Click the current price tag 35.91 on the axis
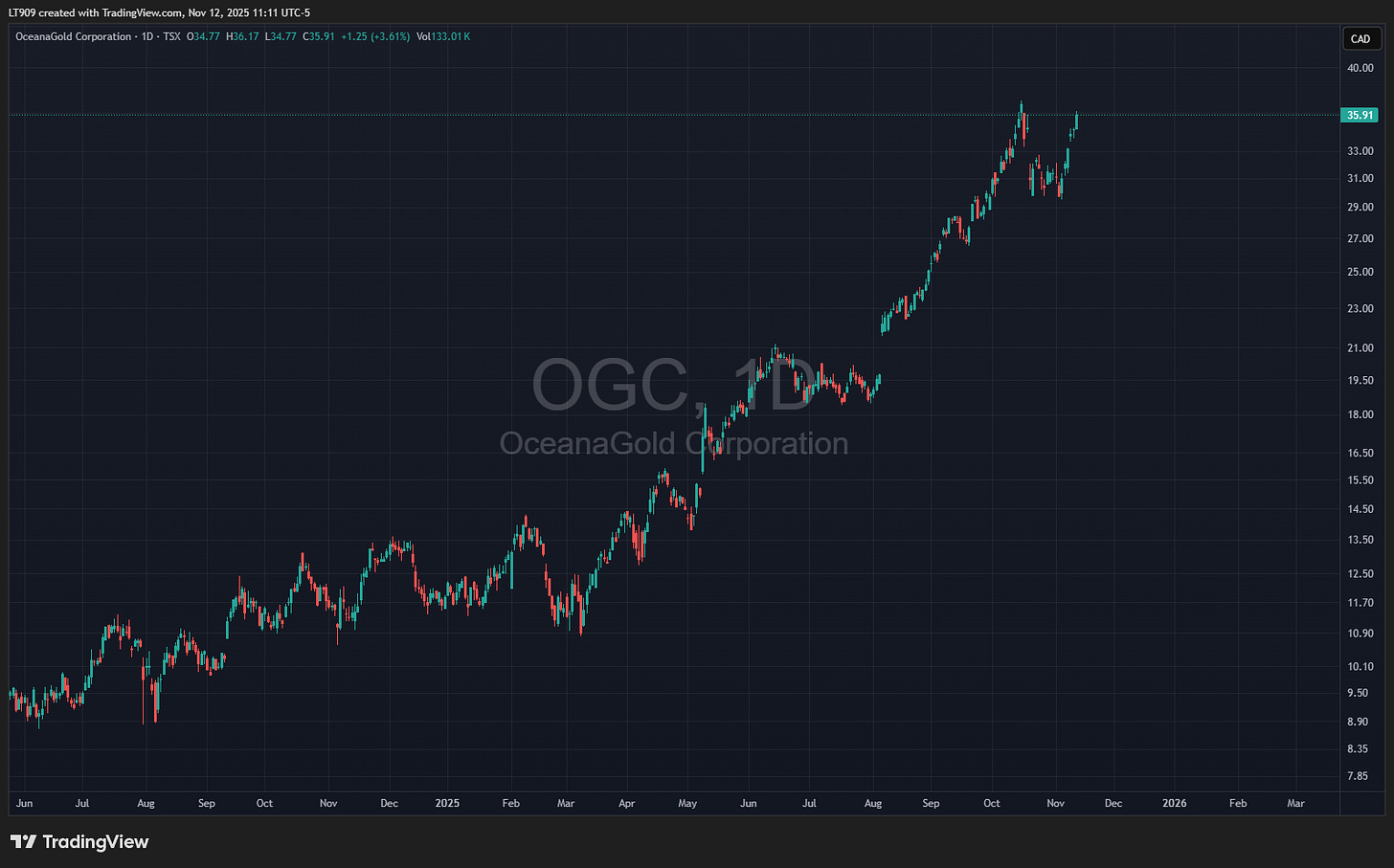The image size is (1394, 868). click(1360, 115)
